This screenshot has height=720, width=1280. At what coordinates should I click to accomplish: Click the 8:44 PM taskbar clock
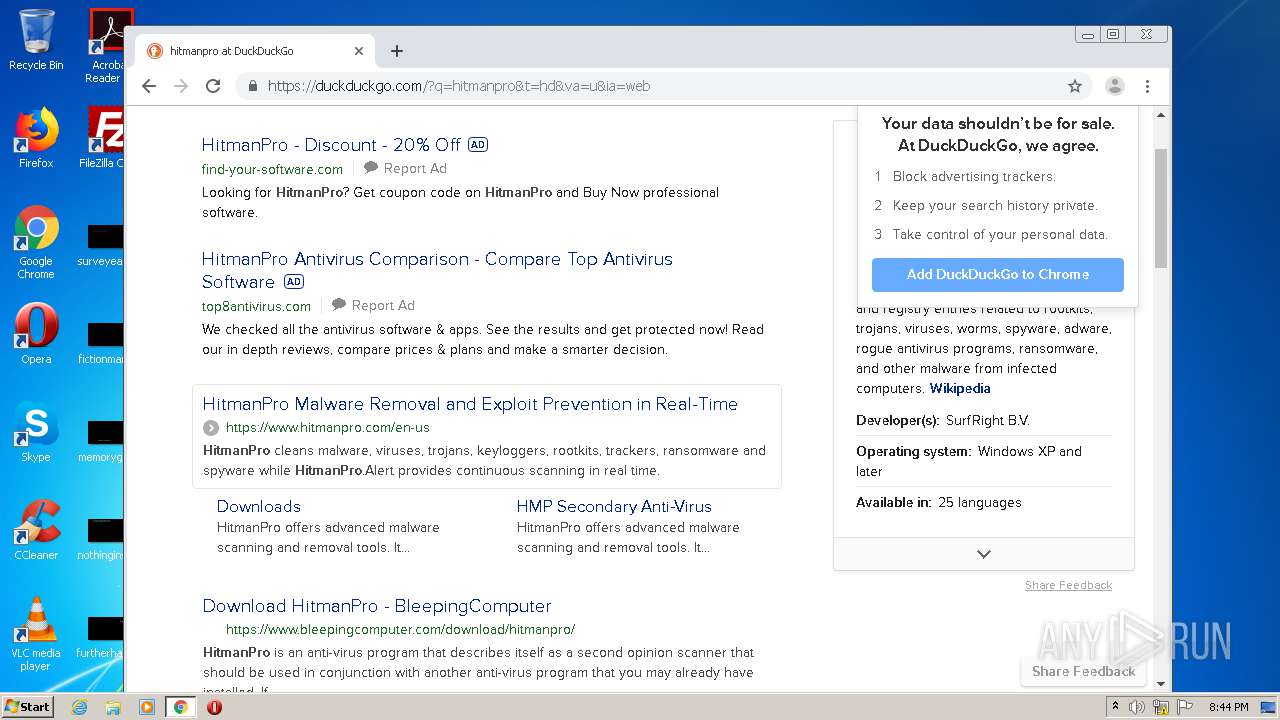tap(1228, 707)
